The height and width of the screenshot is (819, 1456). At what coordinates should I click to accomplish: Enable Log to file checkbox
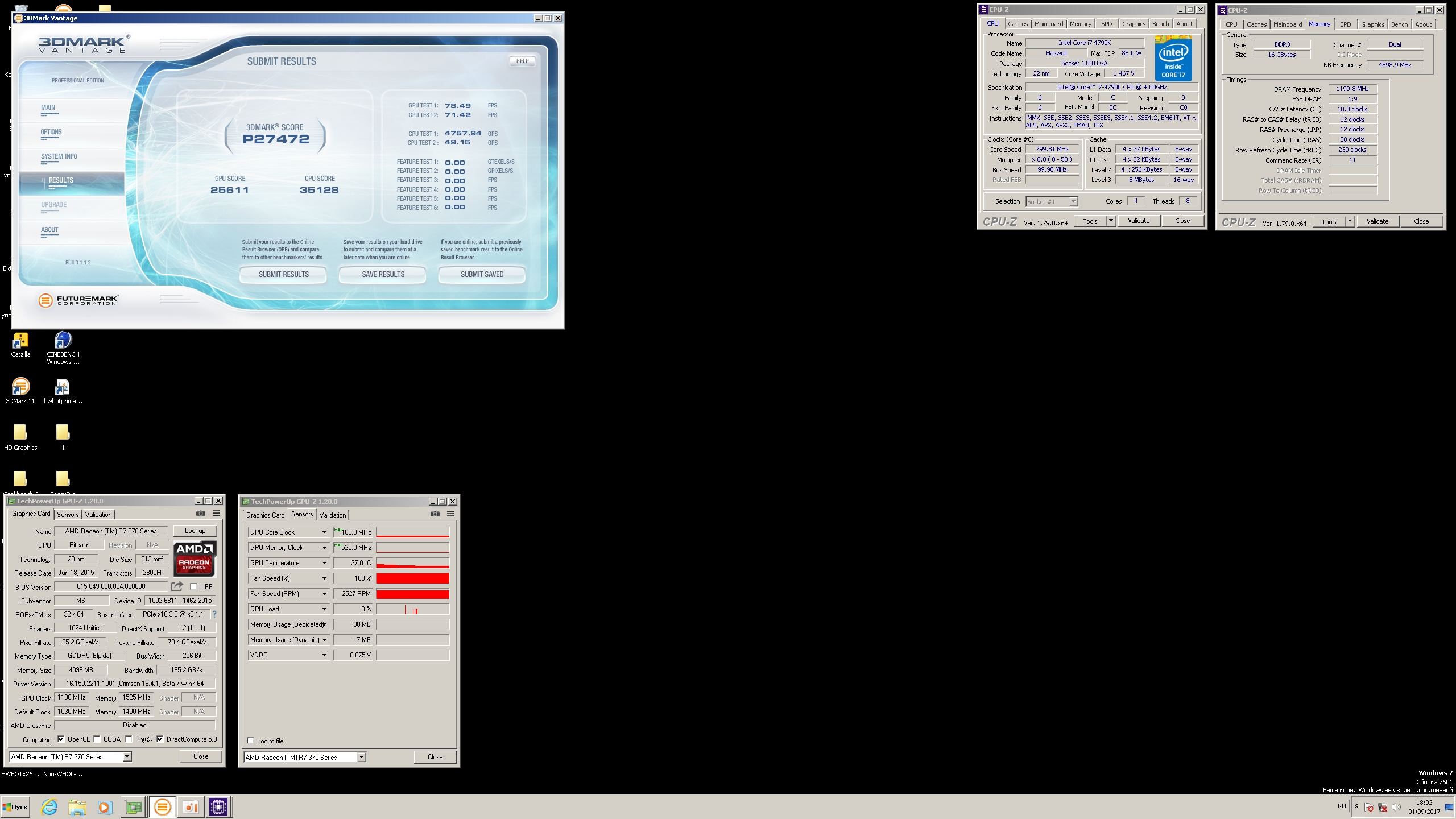coord(250,741)
